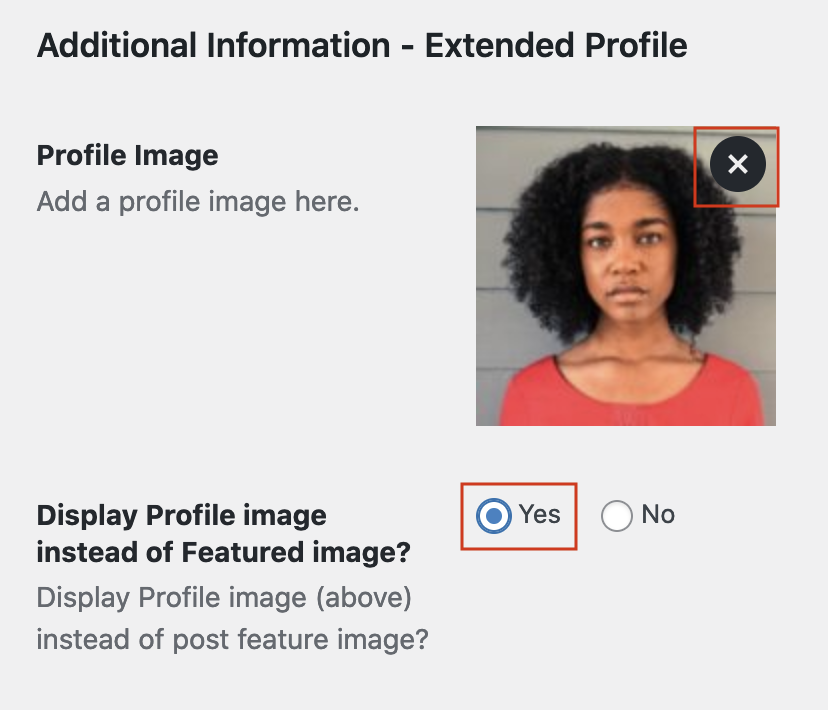Remove the profile image using the X icon
This screenshot has height=710, width=828.
pos(737,165)
